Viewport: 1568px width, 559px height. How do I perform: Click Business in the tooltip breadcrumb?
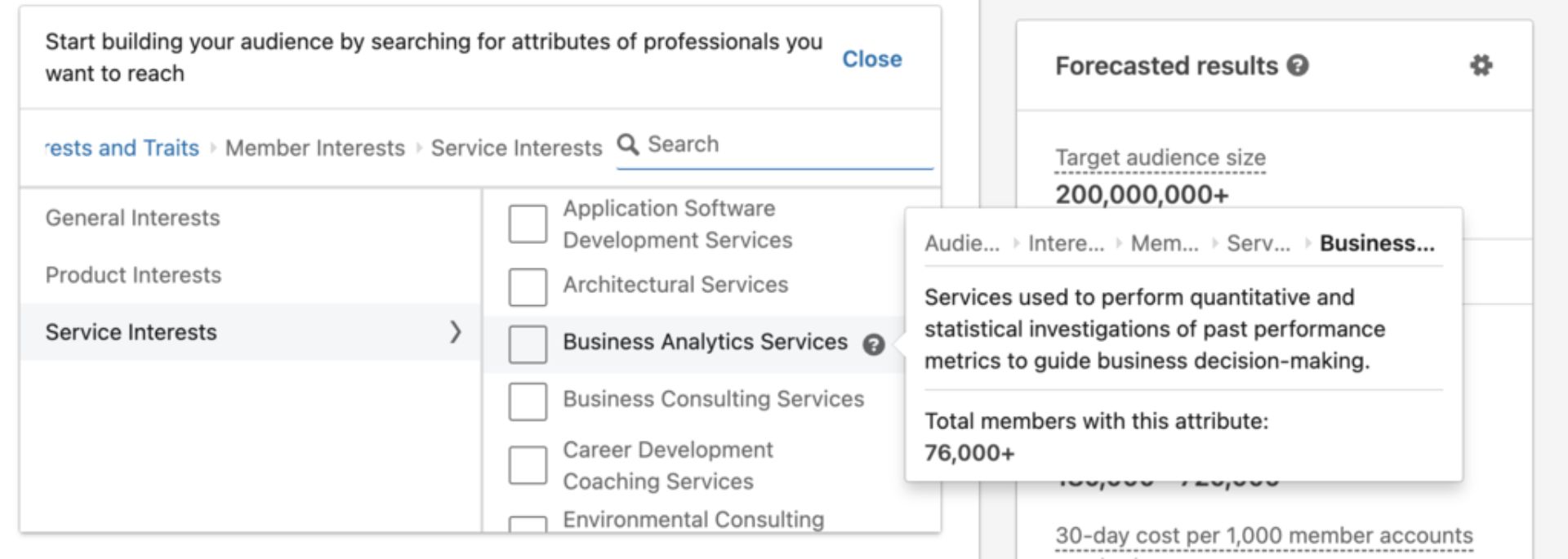[x=1381, y=243]
